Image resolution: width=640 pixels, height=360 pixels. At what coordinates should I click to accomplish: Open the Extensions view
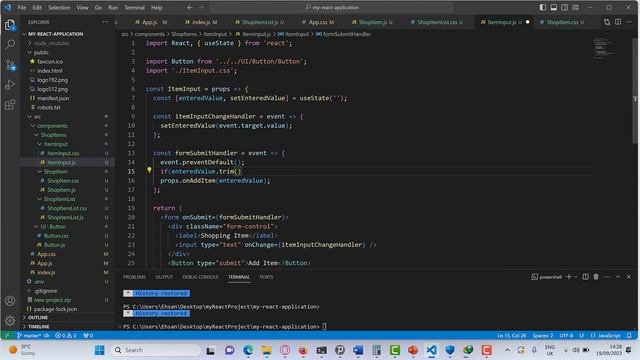coord(10,105)
